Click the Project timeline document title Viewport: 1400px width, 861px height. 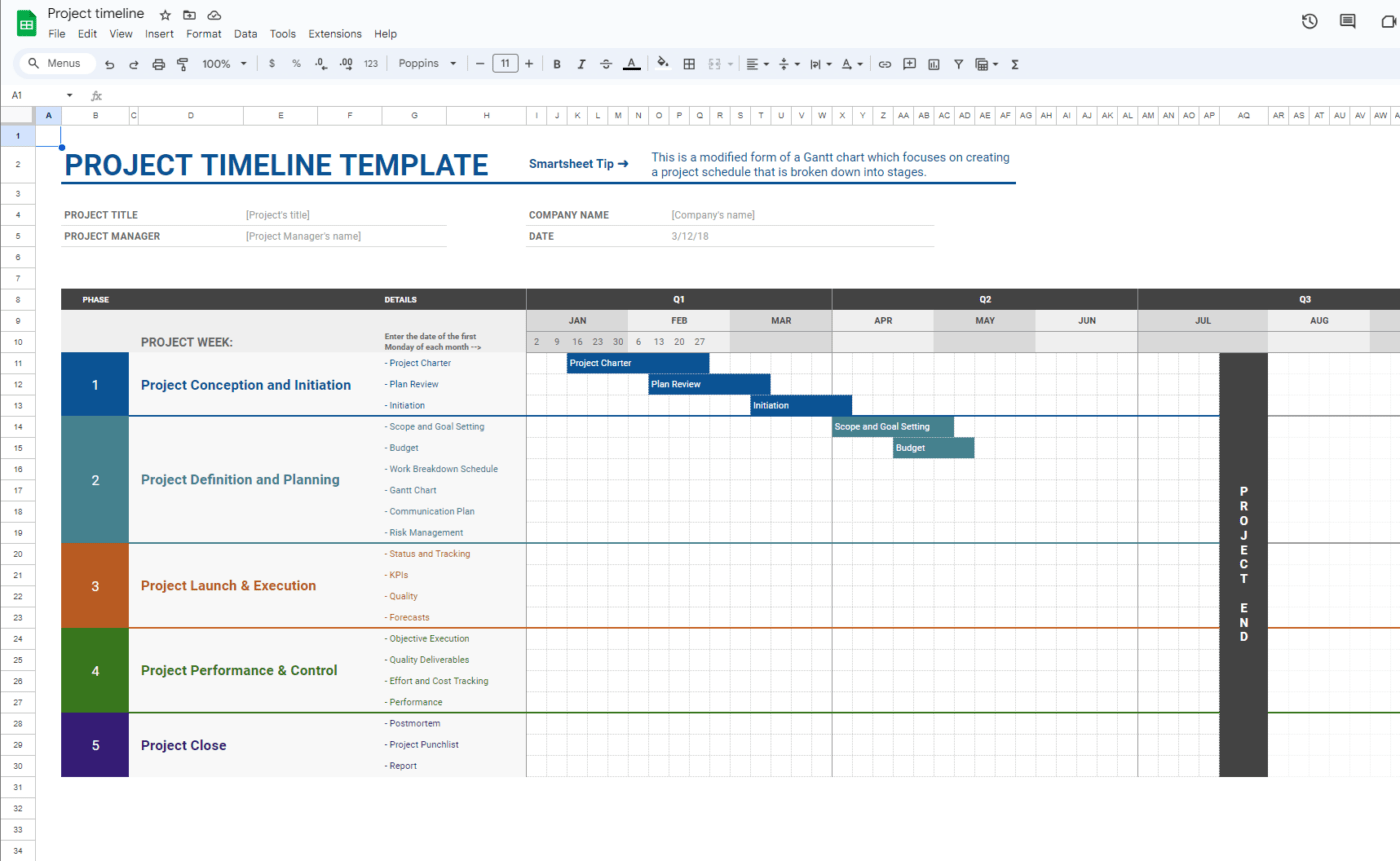[96, 14]
